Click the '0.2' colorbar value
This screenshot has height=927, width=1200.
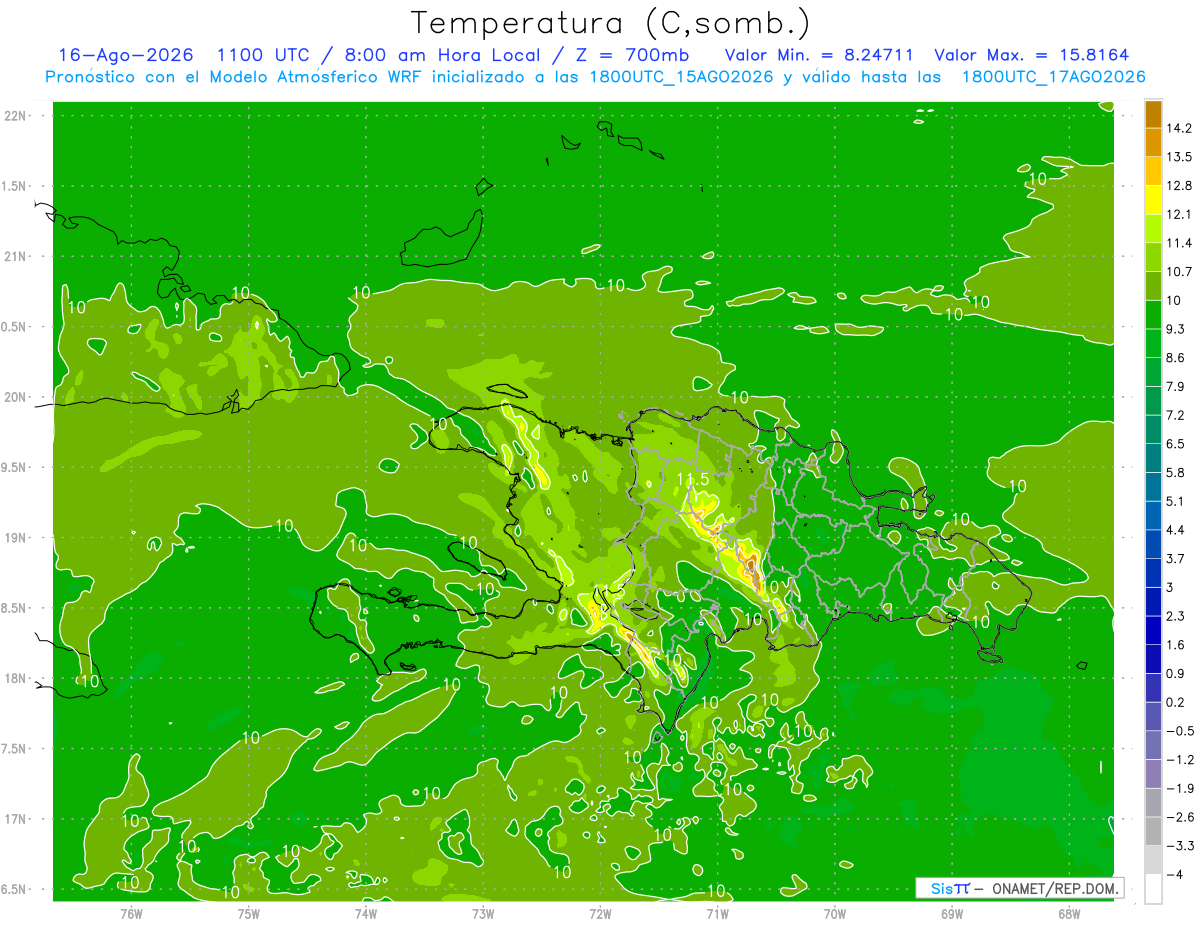tap(1175, 702)
